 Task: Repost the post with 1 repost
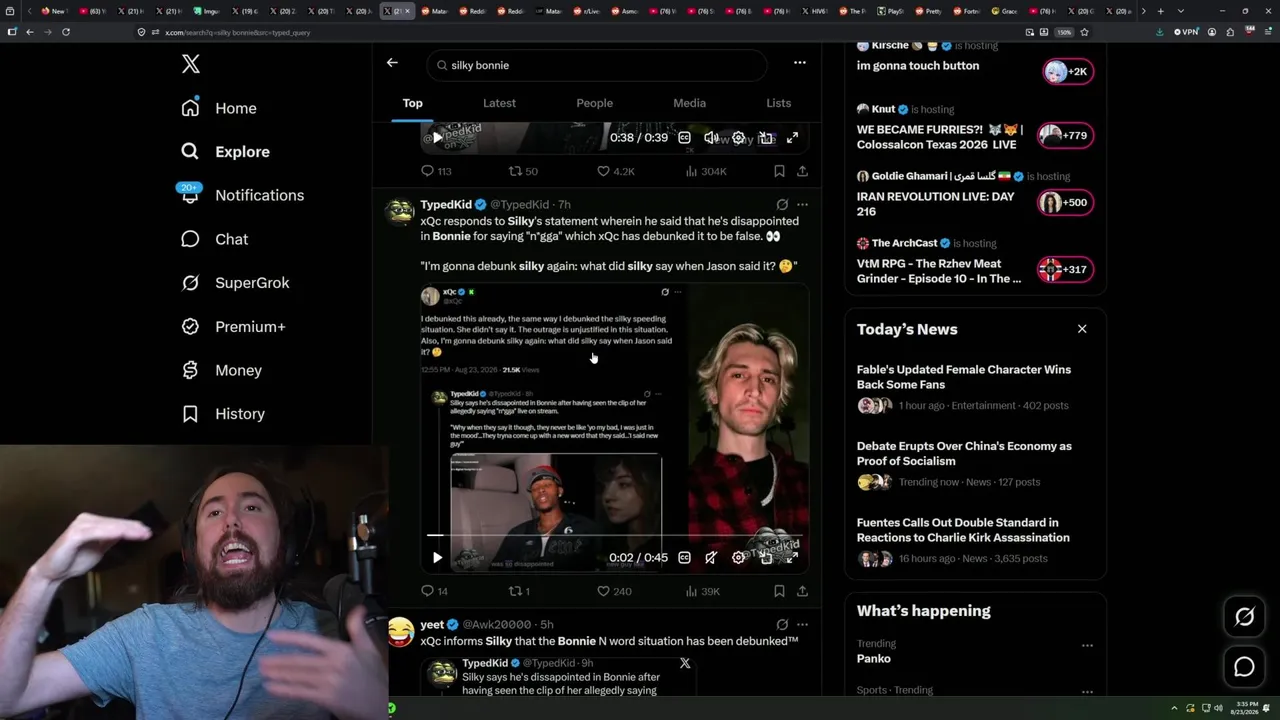click(x=519, y=591)
